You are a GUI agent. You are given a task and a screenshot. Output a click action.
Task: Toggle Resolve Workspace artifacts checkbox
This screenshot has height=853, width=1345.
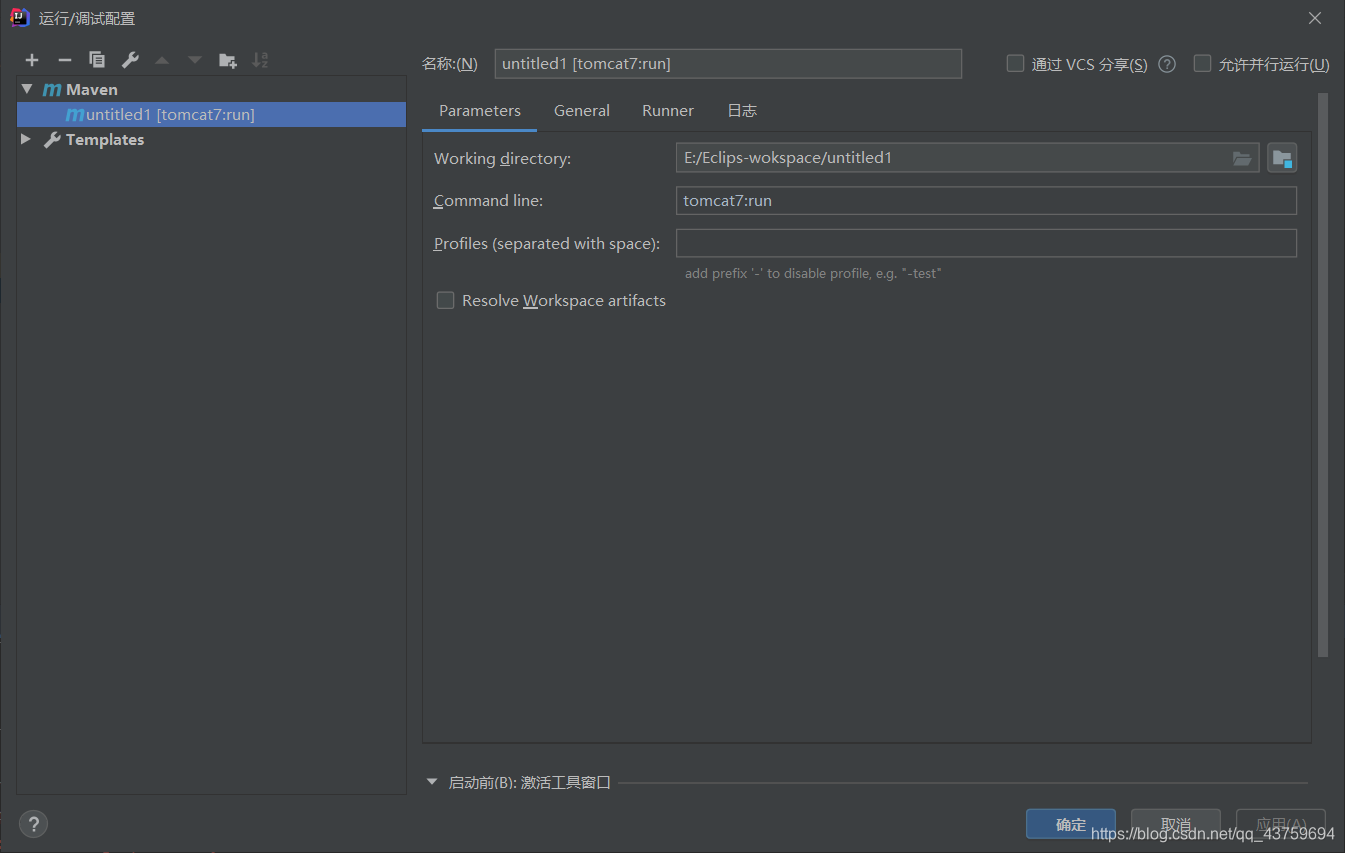click(x=445, y=300)
